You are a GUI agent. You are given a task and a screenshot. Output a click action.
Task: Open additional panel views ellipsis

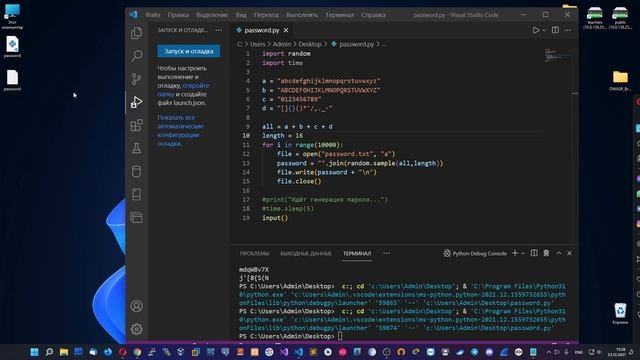coord(386,253)
